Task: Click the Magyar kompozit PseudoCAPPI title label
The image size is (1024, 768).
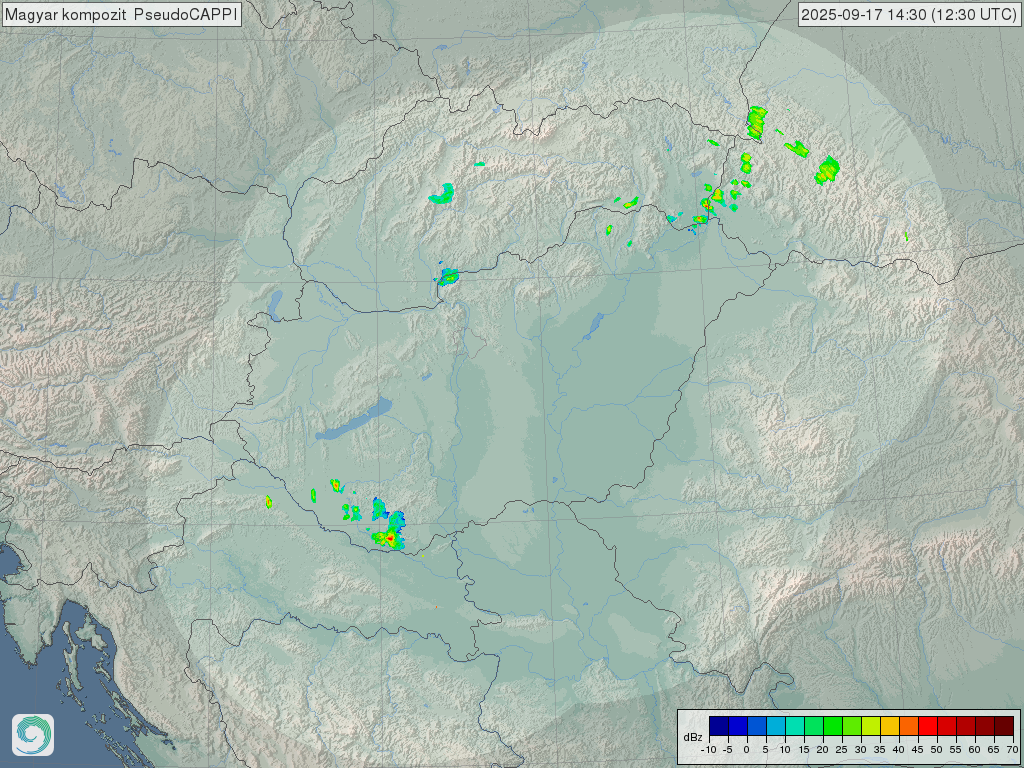Action: pos(121,14)
